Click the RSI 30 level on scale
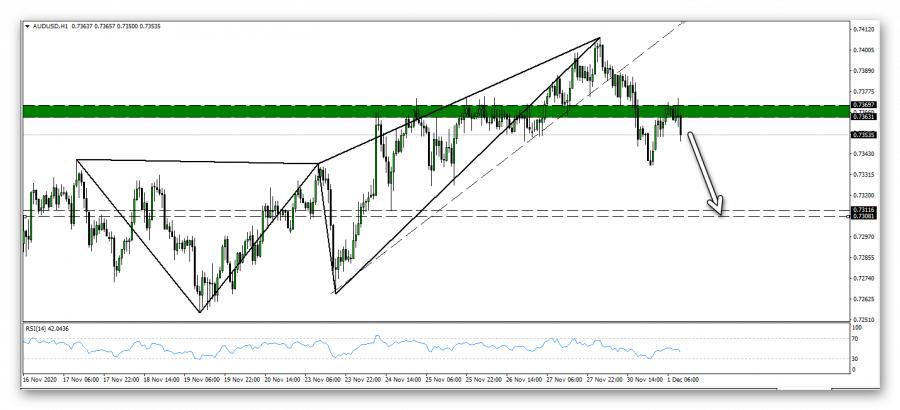 pos(855,357)
